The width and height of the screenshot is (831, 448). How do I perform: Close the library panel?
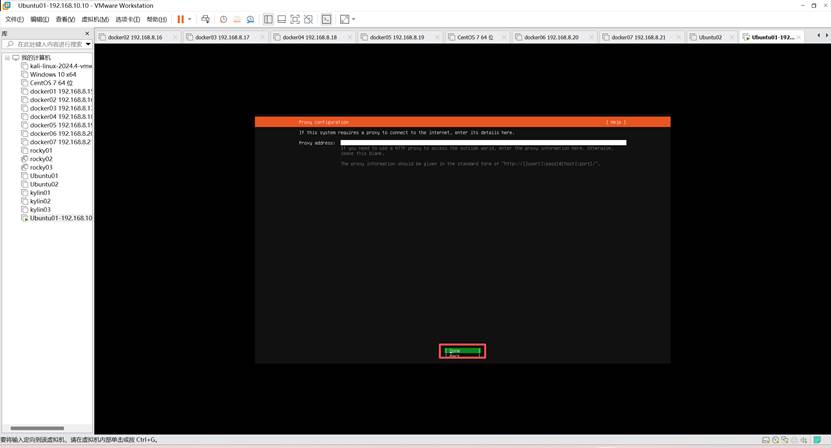pyautogui.click(x=87, y=33)
